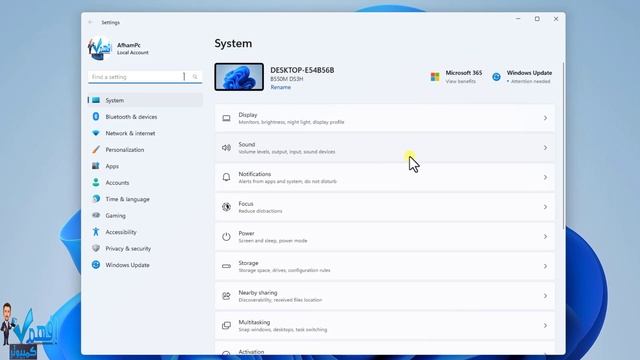Viewport: 640px width, 360px height.
Task: Click the back arrow in title bar
Action: (x=91, y=22)
